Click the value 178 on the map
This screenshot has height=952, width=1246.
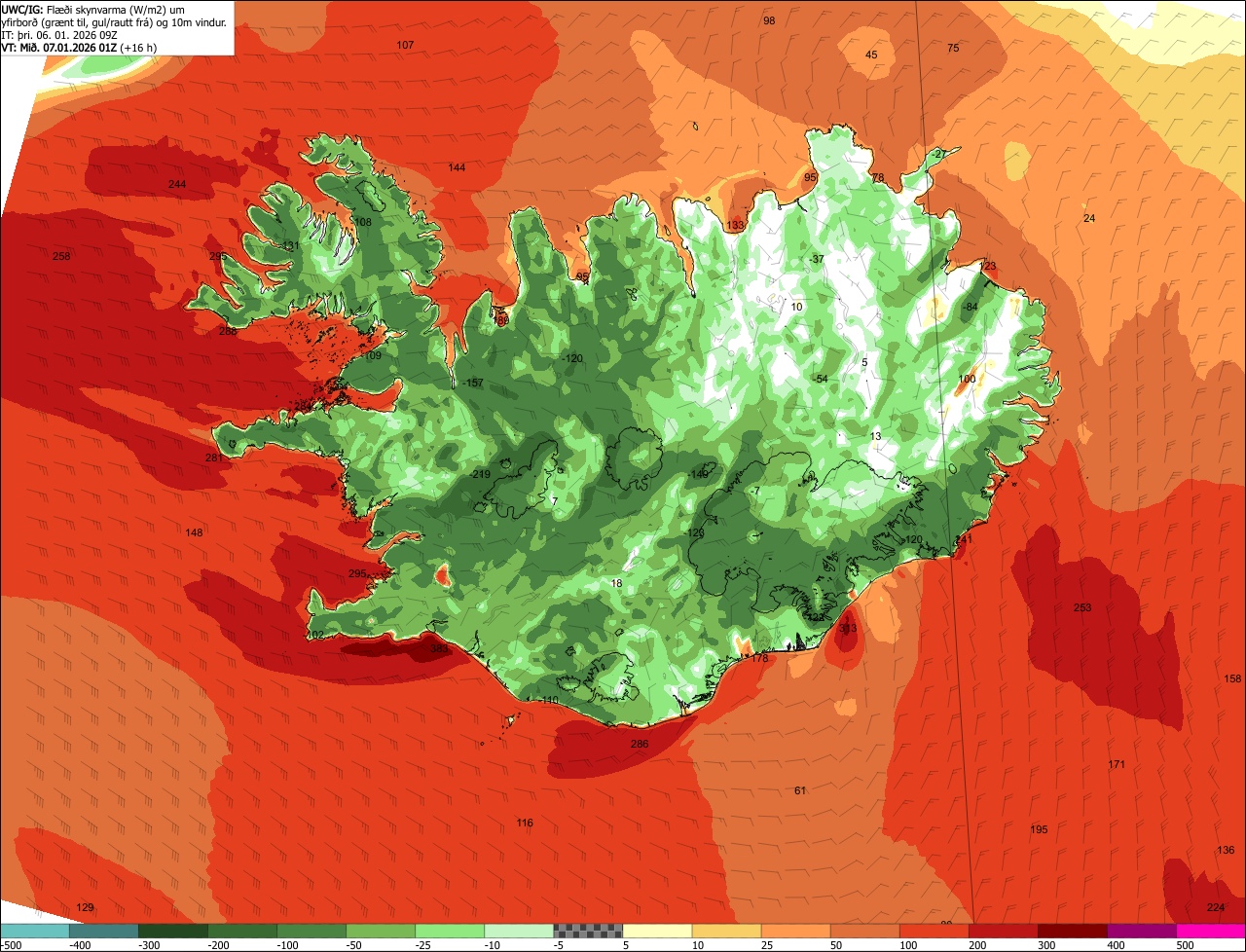760,659
